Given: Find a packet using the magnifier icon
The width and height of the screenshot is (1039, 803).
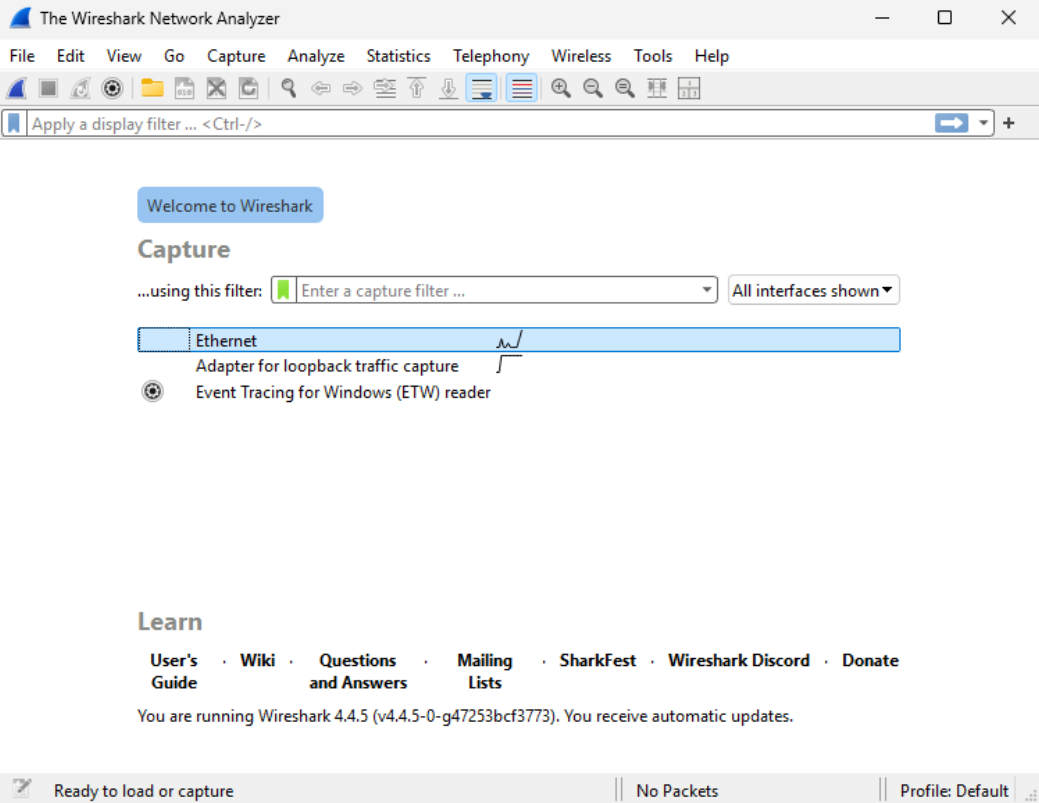Looking at the screenshot, I should pyautogui.click(x=288, y=88).
